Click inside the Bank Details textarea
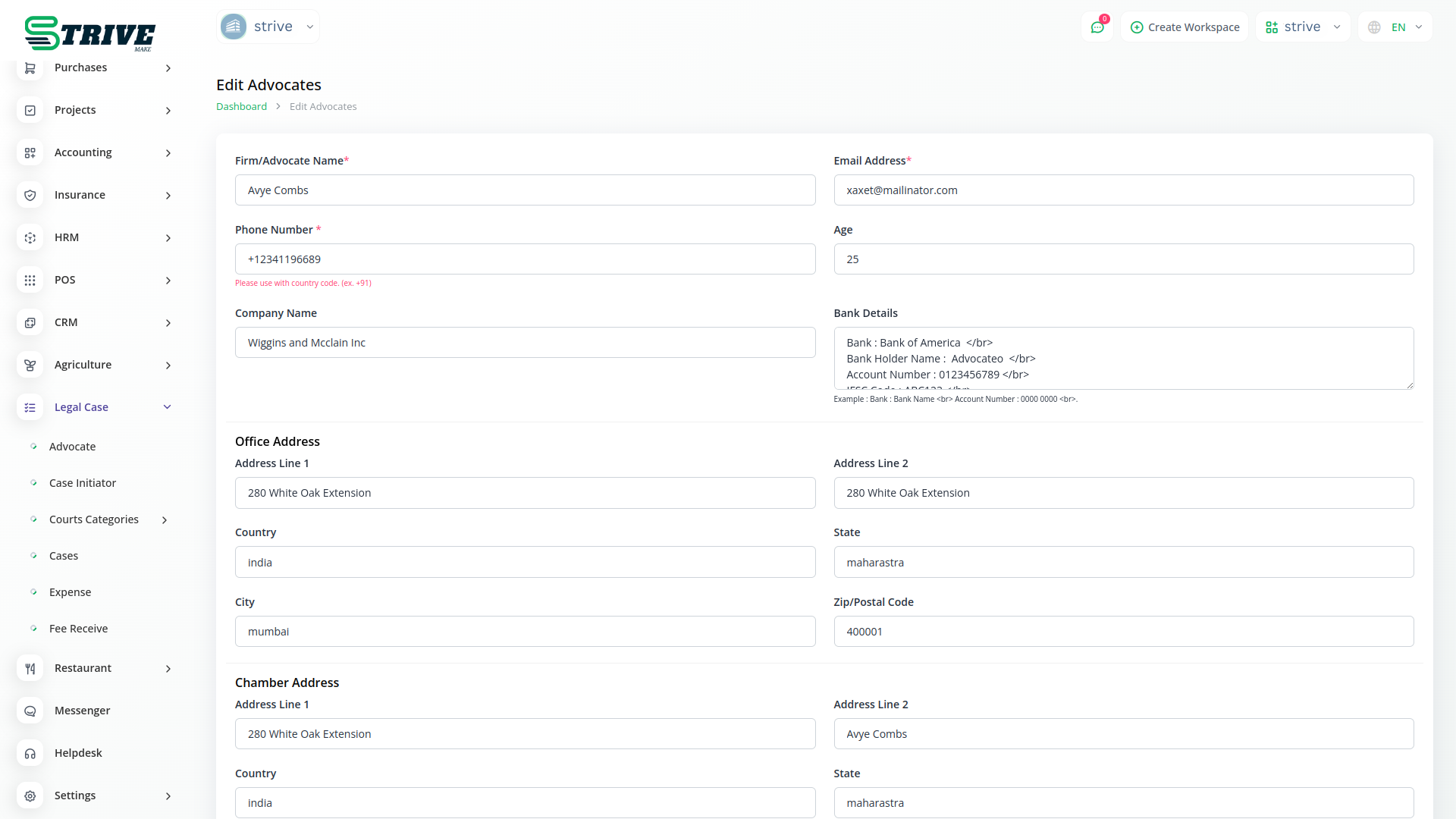The width and height of the screenshot is (1456, 819). [1122, 358]
